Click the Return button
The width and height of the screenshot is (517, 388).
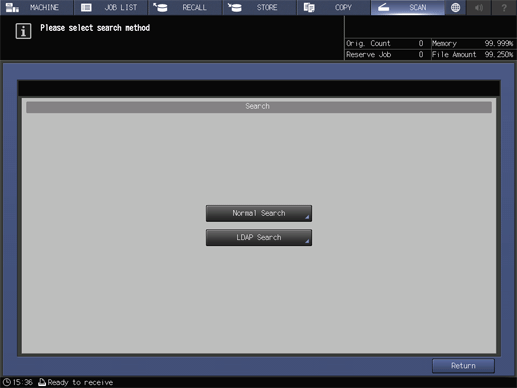pyautogui.click(x=463, y=366)
